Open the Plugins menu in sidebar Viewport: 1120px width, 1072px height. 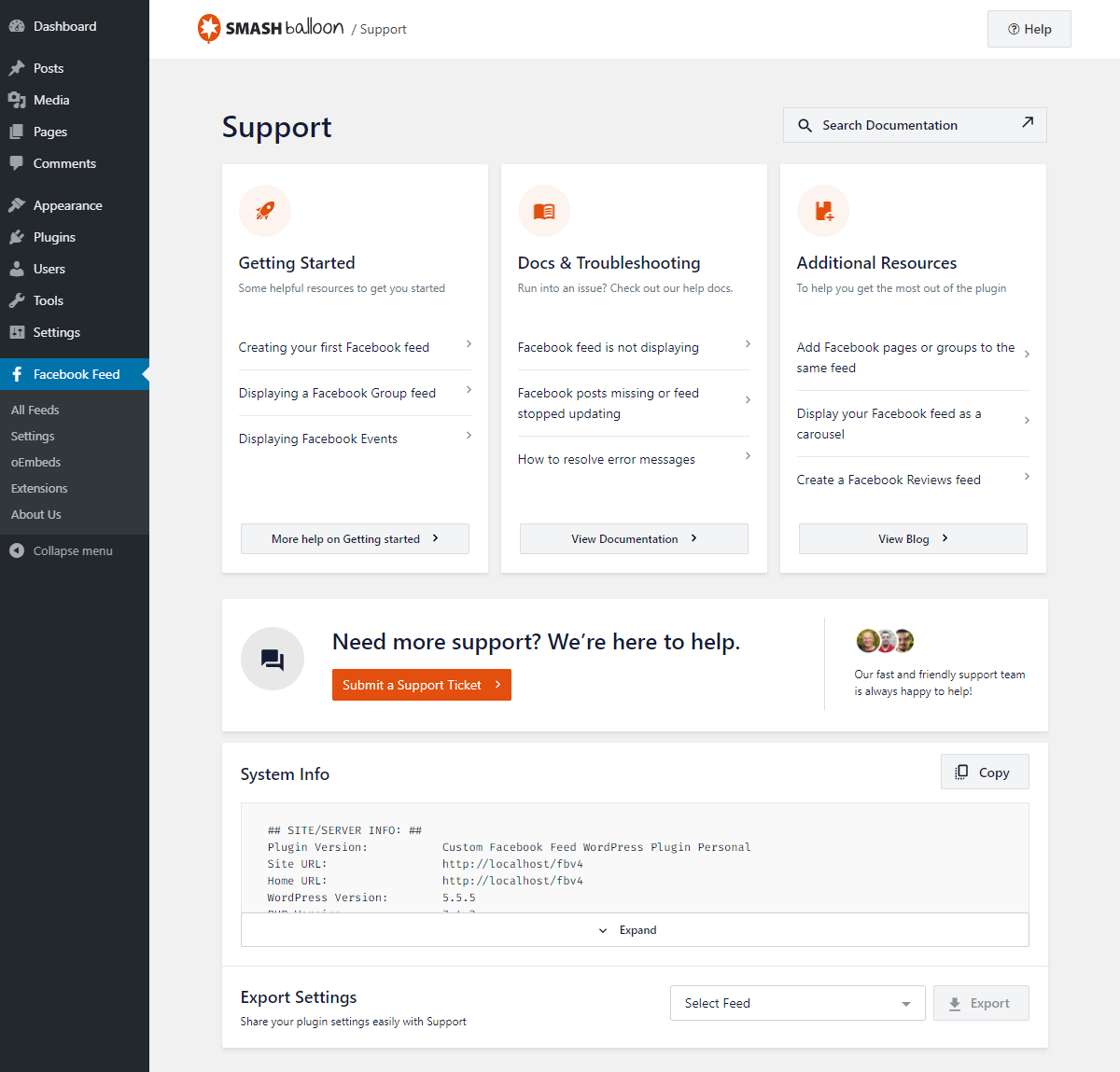point(54,237)
